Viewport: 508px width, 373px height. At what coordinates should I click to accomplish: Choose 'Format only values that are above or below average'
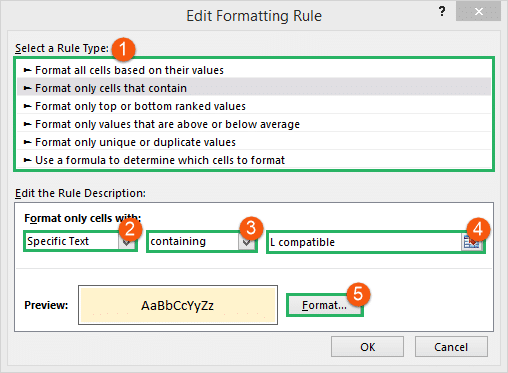click(254, 124)
